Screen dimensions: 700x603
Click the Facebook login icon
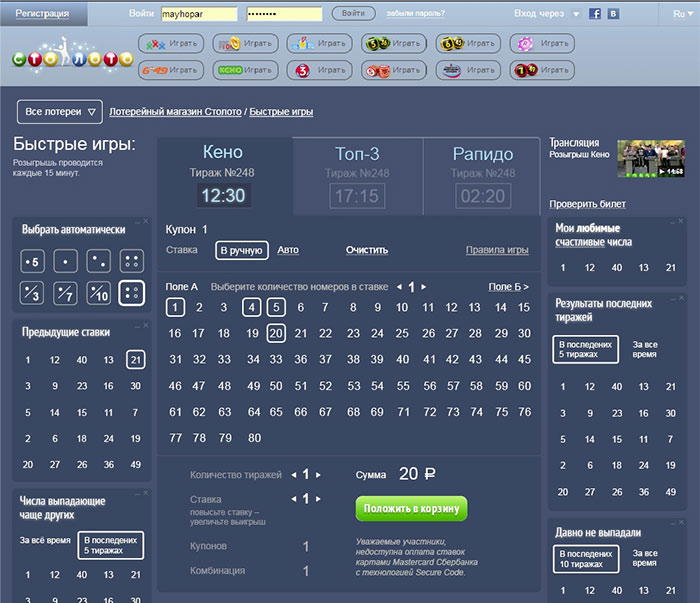coord(595,14)
